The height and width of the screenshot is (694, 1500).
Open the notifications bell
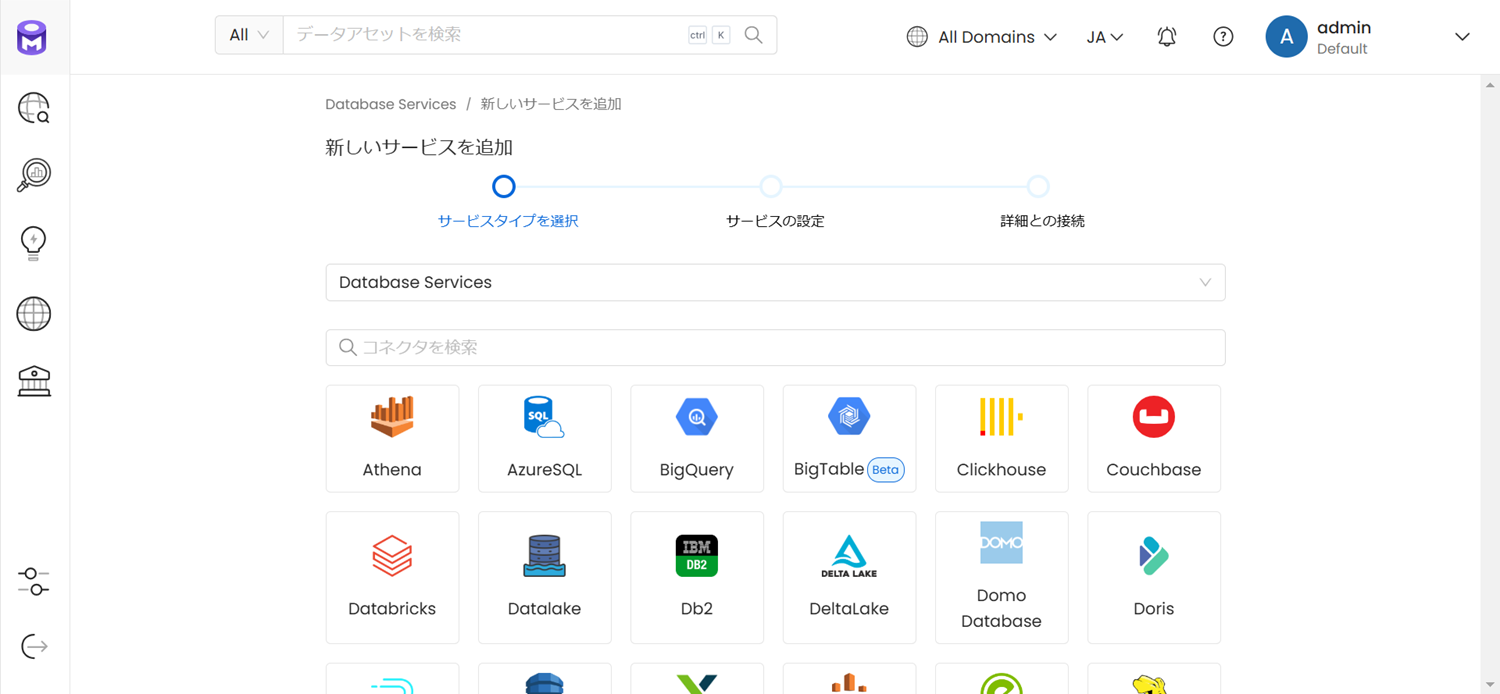pyautogui.click(x=1167, y=37)
